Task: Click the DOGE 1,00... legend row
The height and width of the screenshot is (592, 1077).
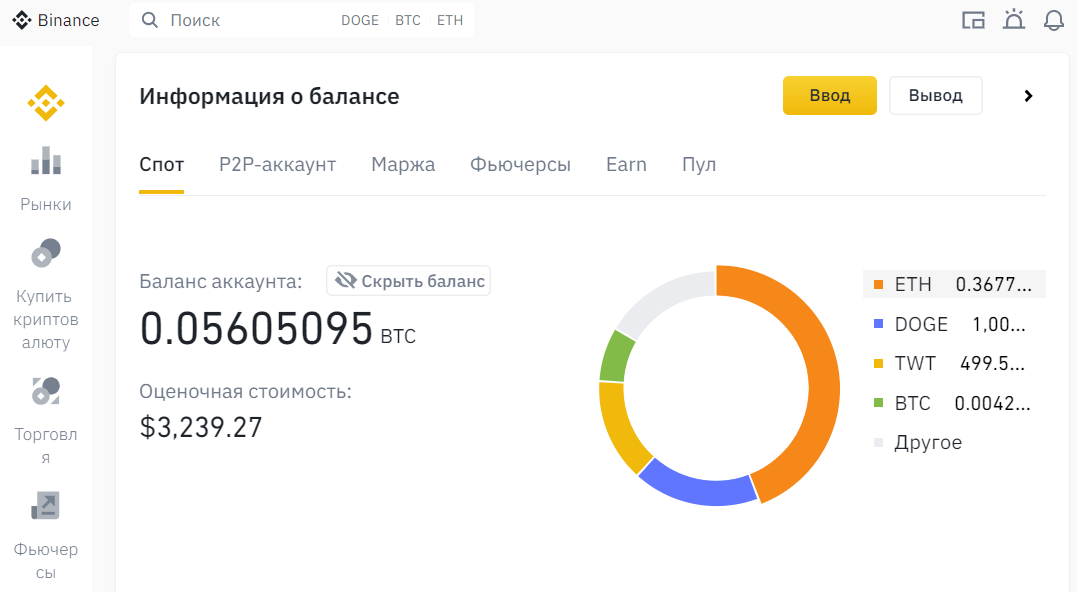Action: click(x=954, y=323)
